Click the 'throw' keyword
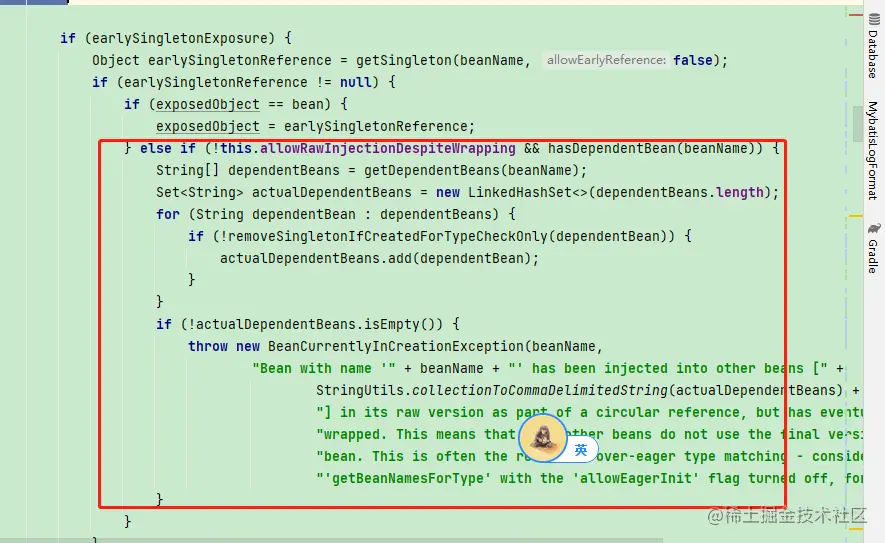885x543 pixels. [208, 347]
